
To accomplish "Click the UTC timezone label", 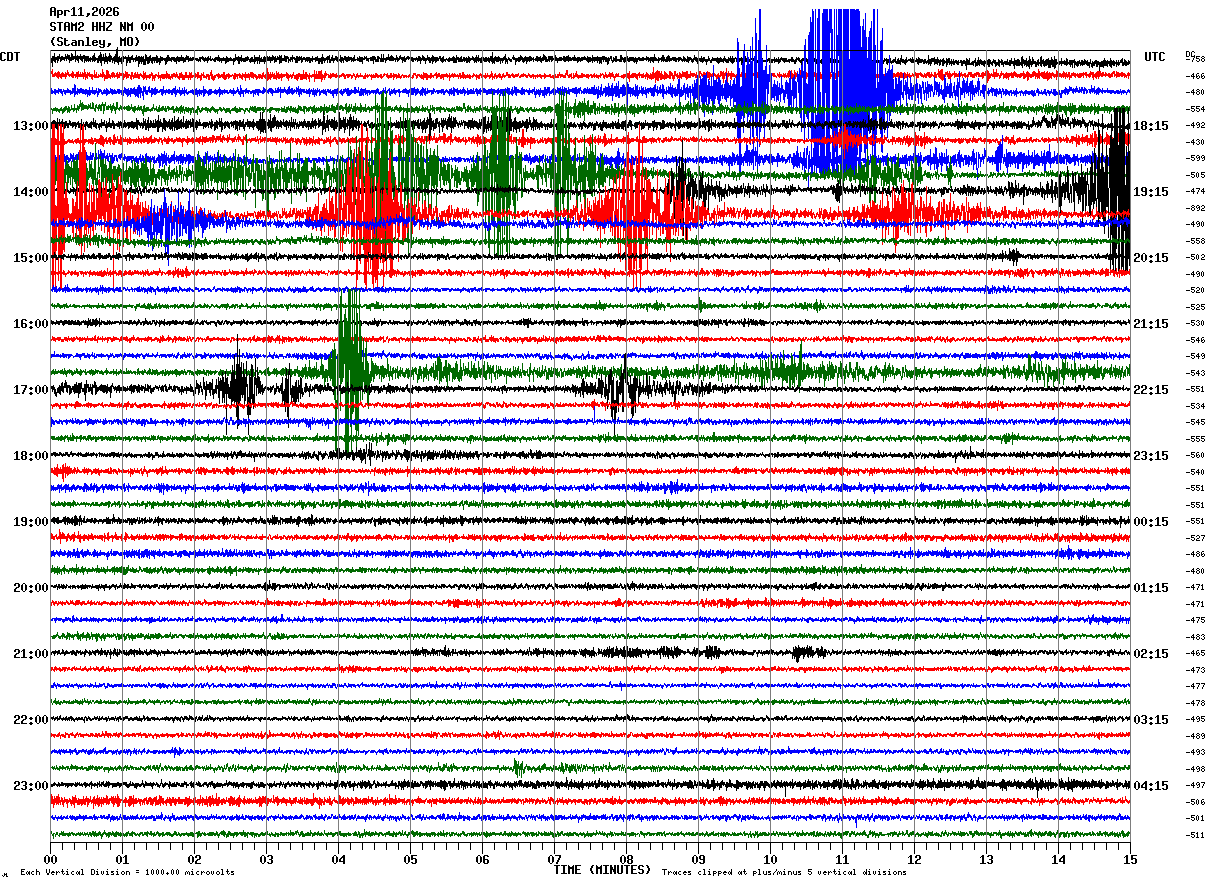I will coord(1155,57).
